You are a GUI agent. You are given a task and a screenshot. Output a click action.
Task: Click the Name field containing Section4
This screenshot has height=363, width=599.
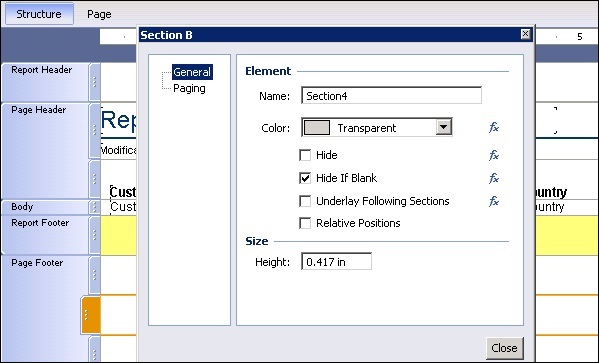391,96
